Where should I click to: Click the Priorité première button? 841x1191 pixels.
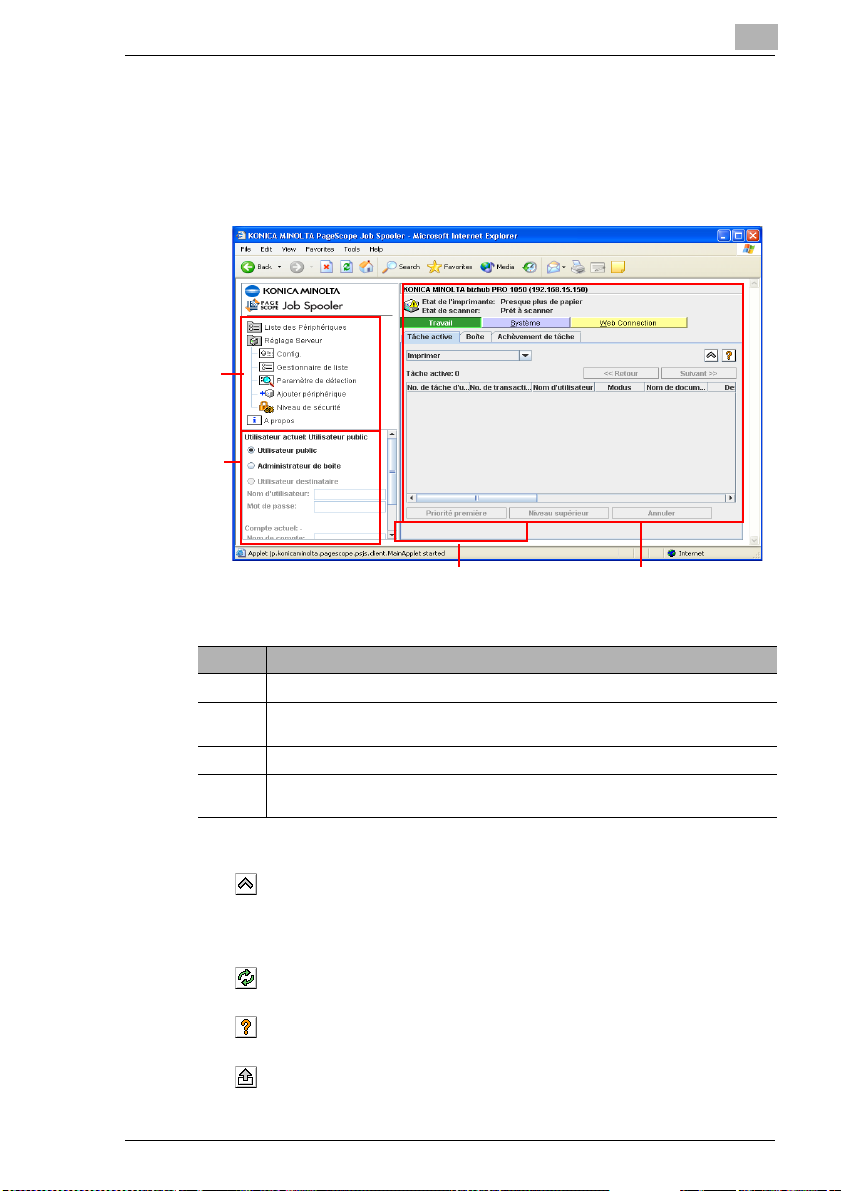(x=456, y=513)
